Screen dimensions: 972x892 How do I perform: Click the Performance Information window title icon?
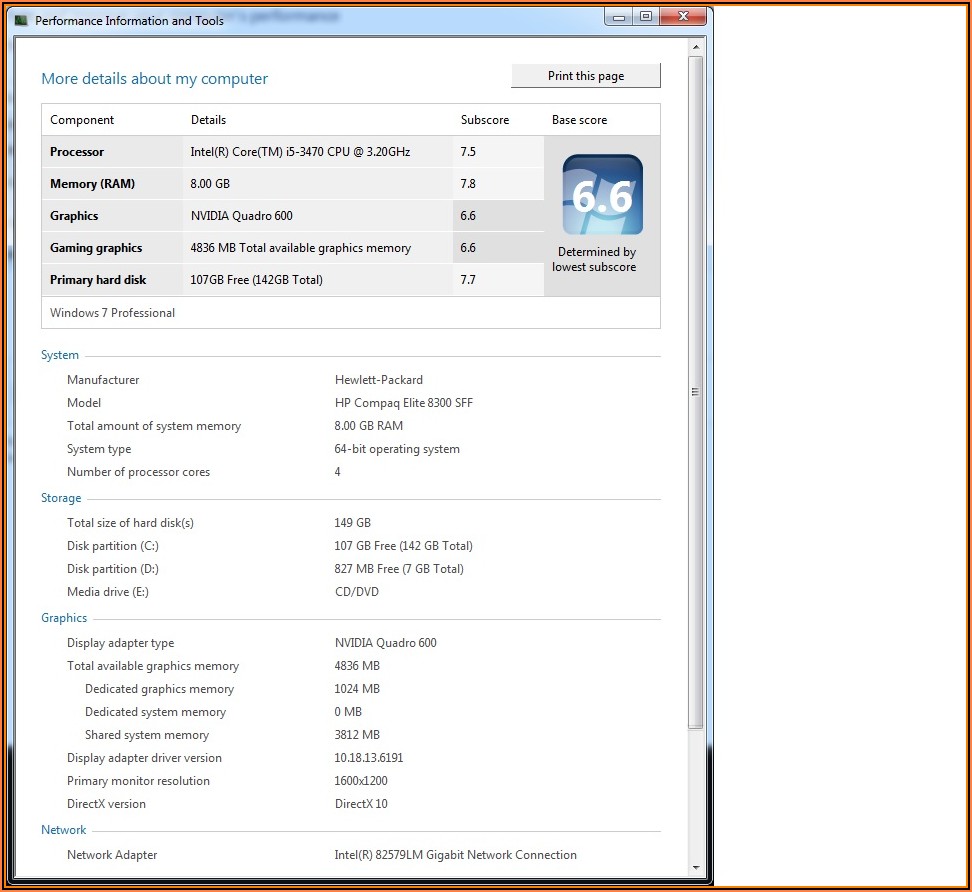coord(22,20)
